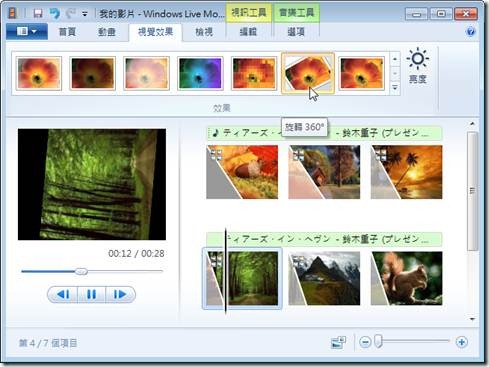
Task: Switch to the 動畫 tab
Action: click(x=107, y=32)
